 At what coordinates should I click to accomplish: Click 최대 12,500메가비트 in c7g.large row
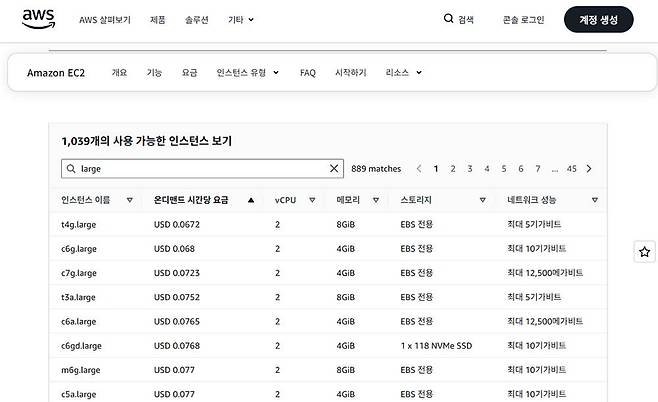(x=545, y=273)
